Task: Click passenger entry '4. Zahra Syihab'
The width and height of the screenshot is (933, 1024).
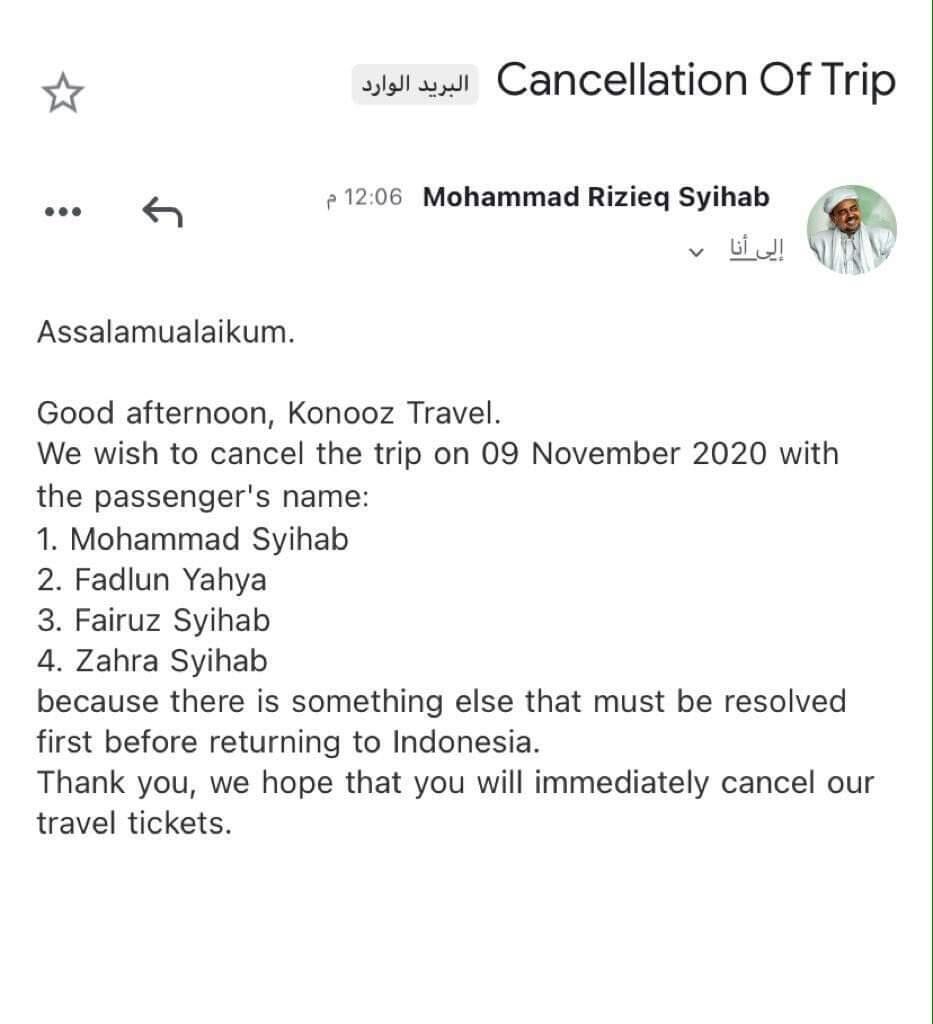Action: (152, 660)
